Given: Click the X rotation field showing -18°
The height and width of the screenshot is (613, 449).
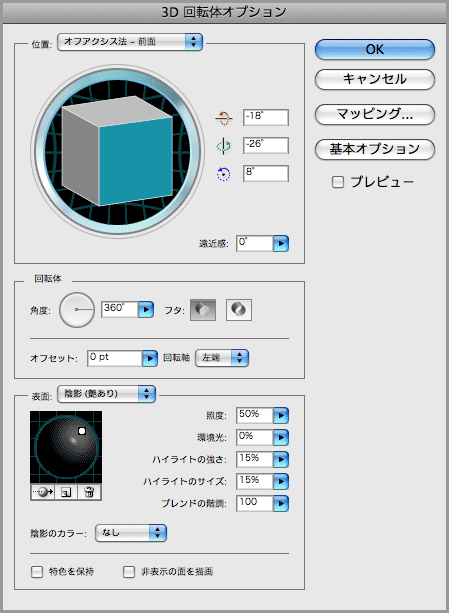Looking at the screenshot, I should [266, 117].
